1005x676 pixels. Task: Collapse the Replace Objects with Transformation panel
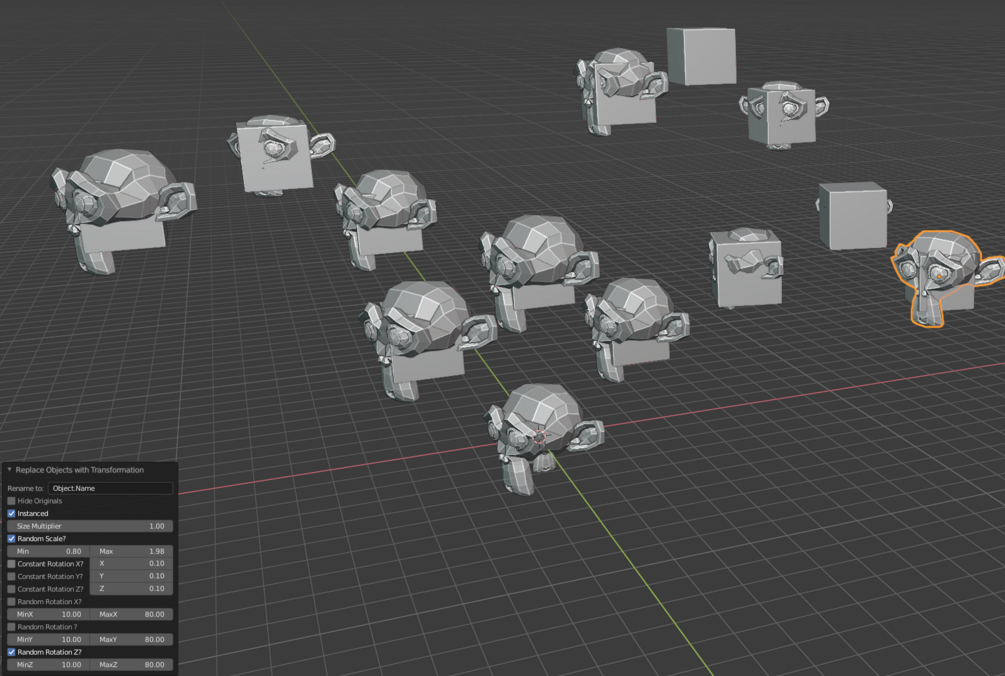[10, 470]
